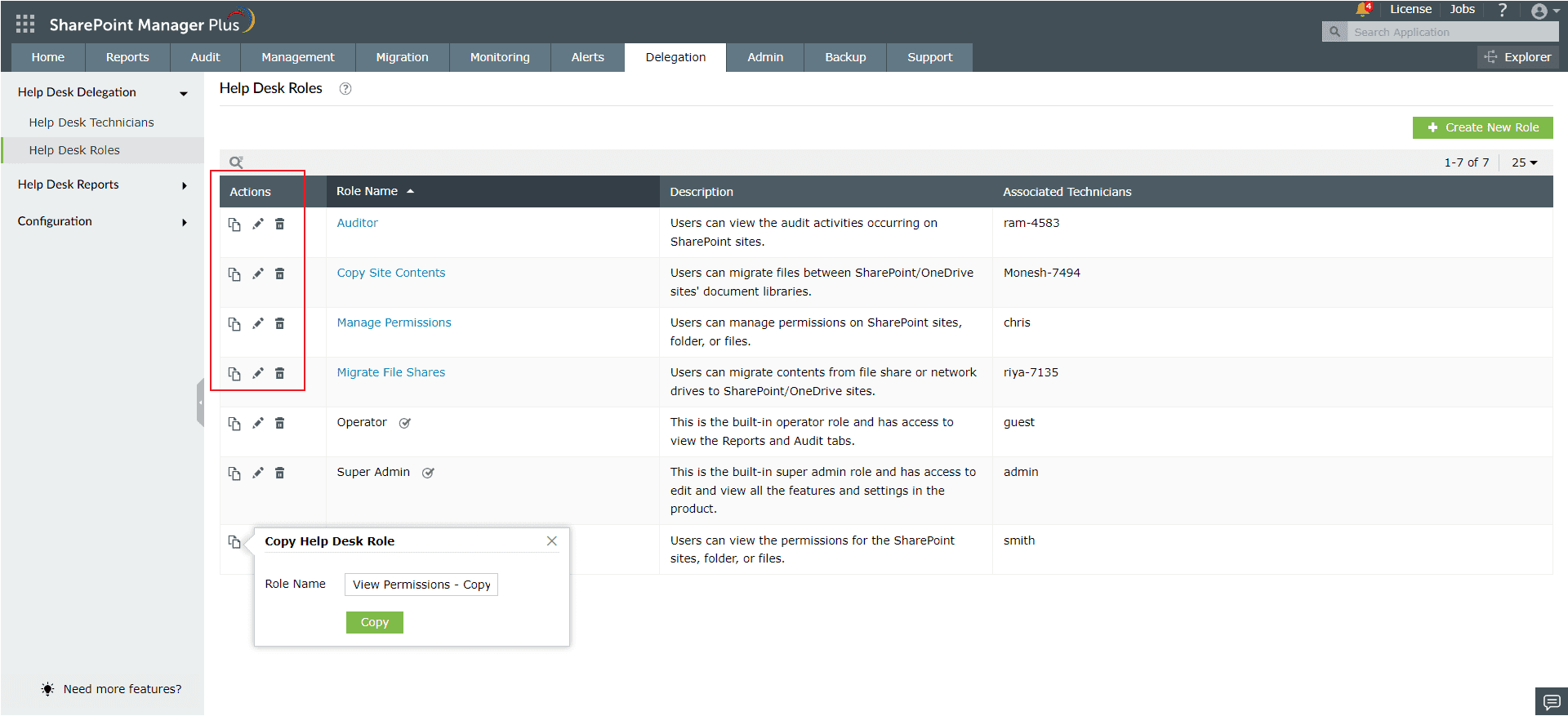Edit the Copy Site Contents role
Image resolution: width=1568 pixels, height=716 pixels.
(258, 274)
